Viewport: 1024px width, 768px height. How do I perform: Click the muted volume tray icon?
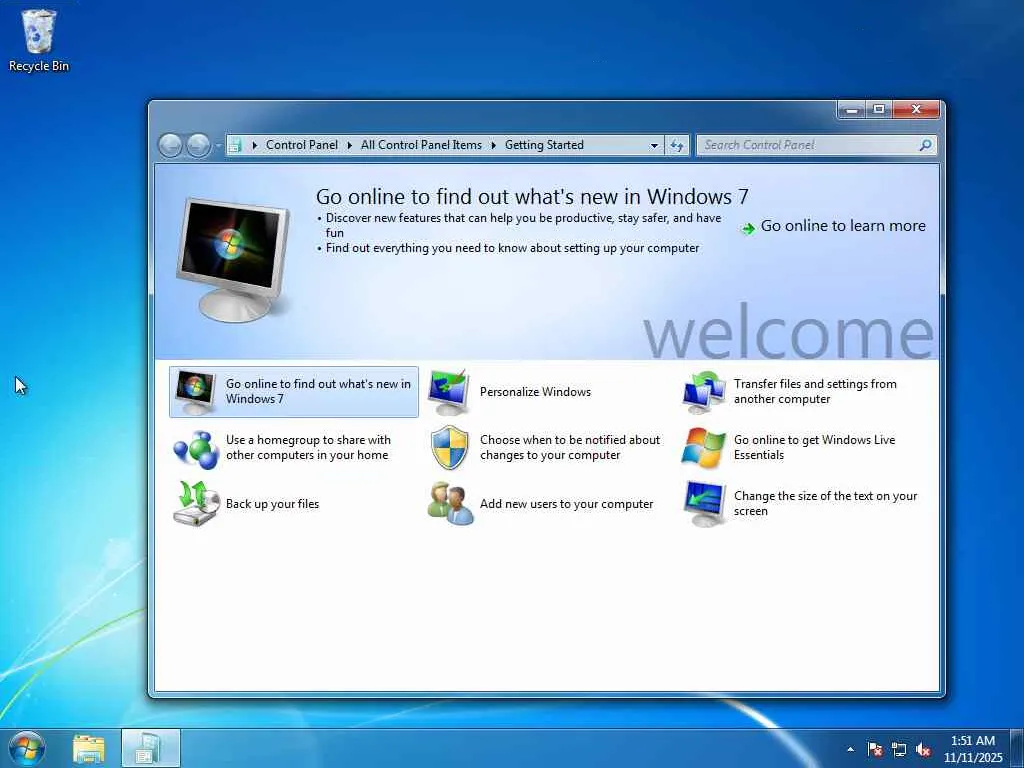923,749
